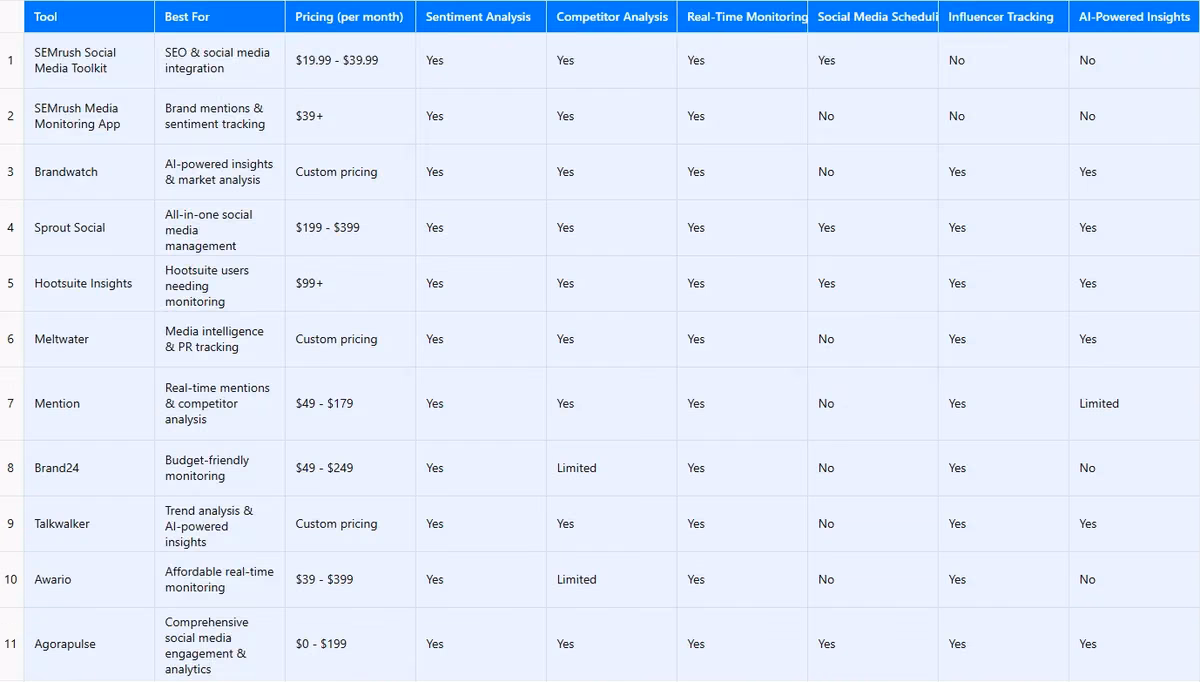This screenshot has width=1200, height=682.
Task: Click Talkwalker's Influencer Tracking Yes cell
Action: [1003, 524]
